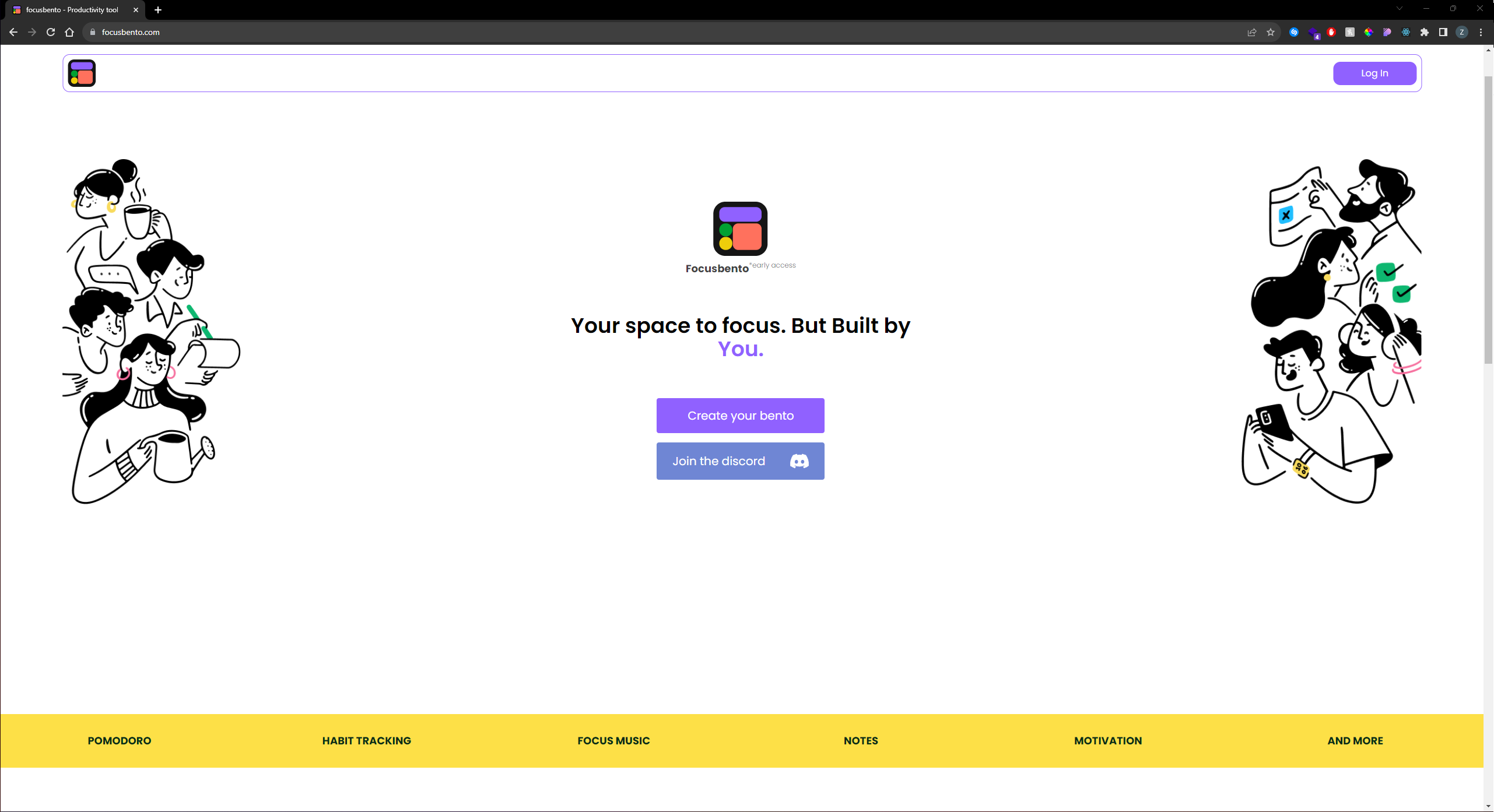Open the React Developer Tools extension

tap(1406, 32)
